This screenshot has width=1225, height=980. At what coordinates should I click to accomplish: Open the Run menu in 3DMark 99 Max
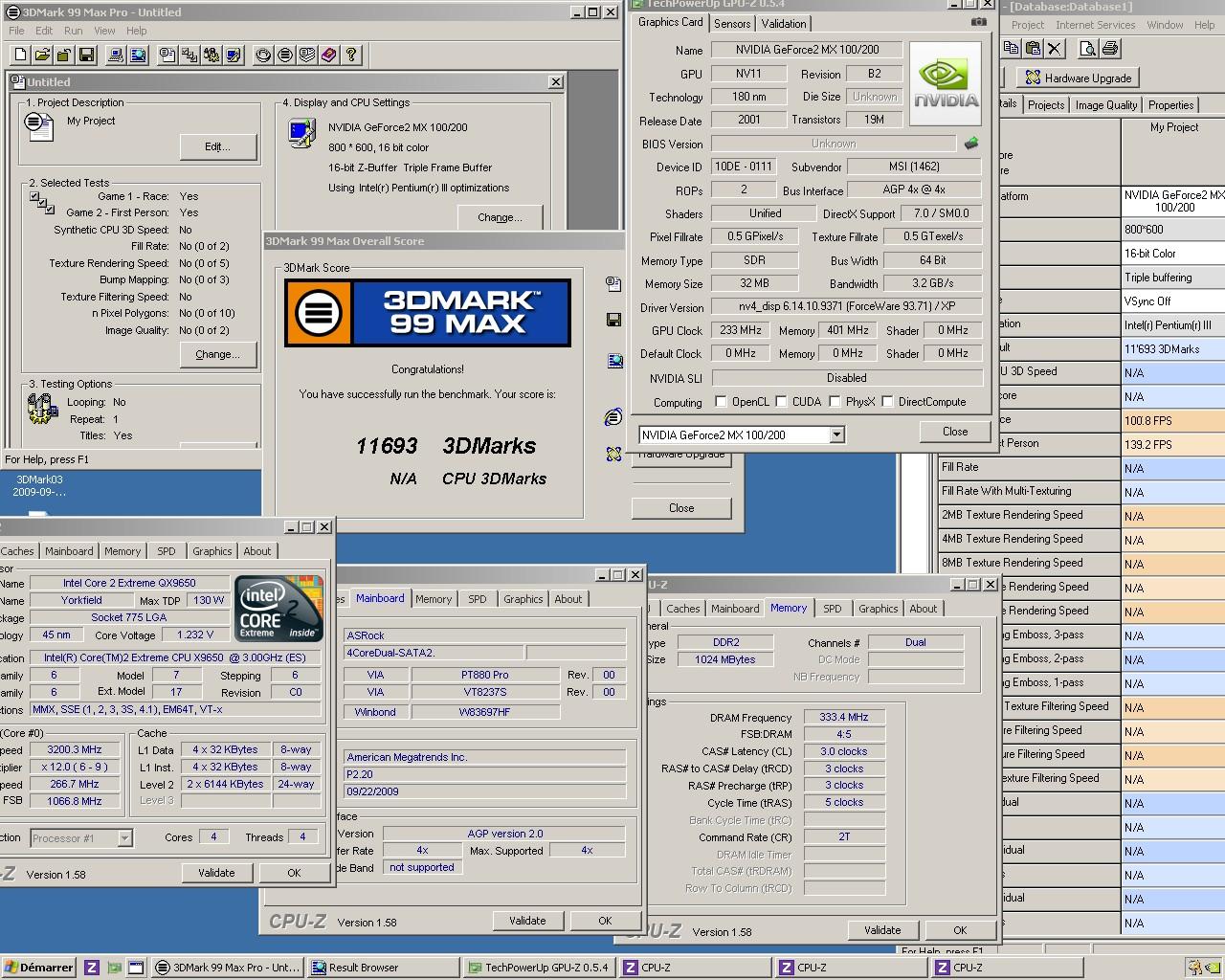73,31
